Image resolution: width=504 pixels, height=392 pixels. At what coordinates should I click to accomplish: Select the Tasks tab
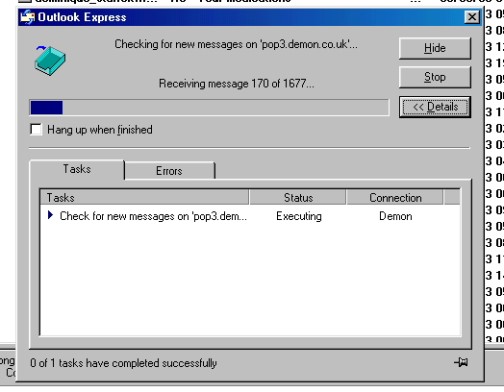77,169
